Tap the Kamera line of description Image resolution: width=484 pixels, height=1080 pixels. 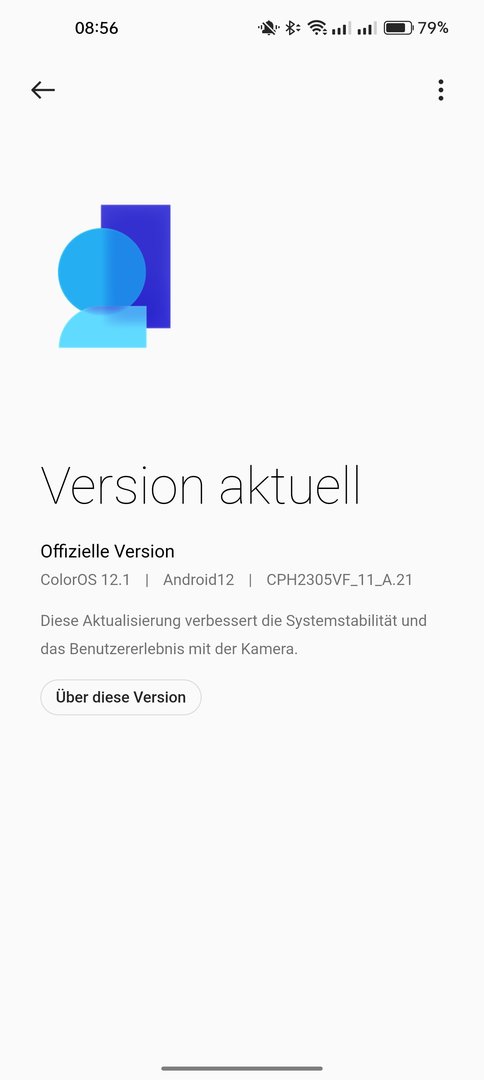pyautogui.click(x=169, y=649)
